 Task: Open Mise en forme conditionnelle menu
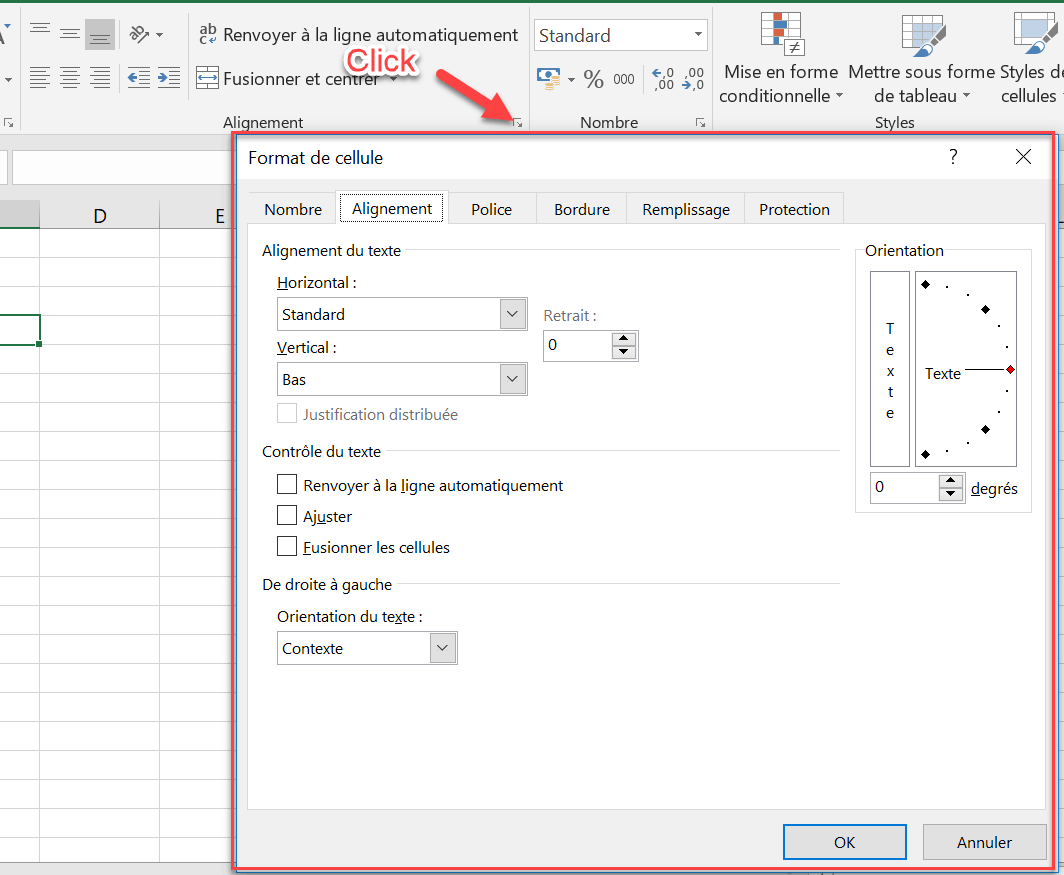[x=780, y=58]
